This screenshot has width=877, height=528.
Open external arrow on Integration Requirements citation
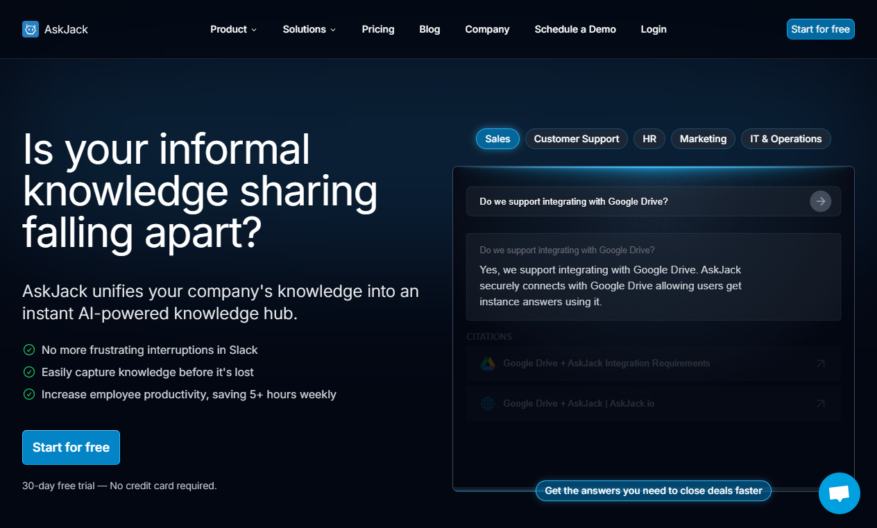tap(821, 364)
